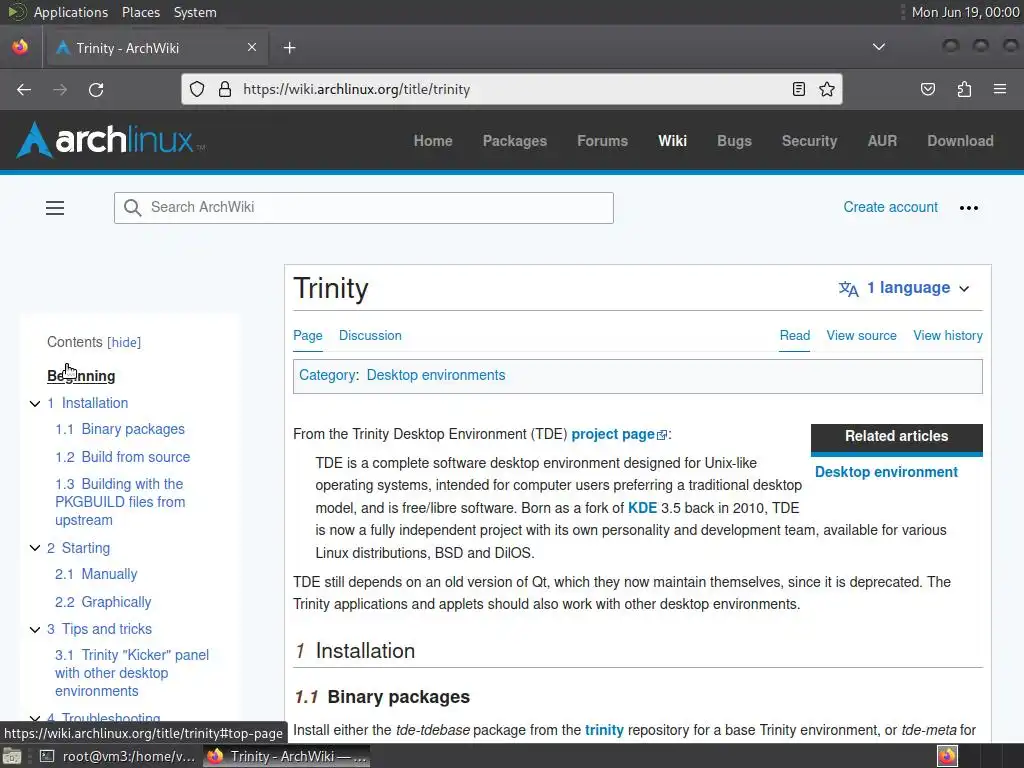Open the System menu

195,12
